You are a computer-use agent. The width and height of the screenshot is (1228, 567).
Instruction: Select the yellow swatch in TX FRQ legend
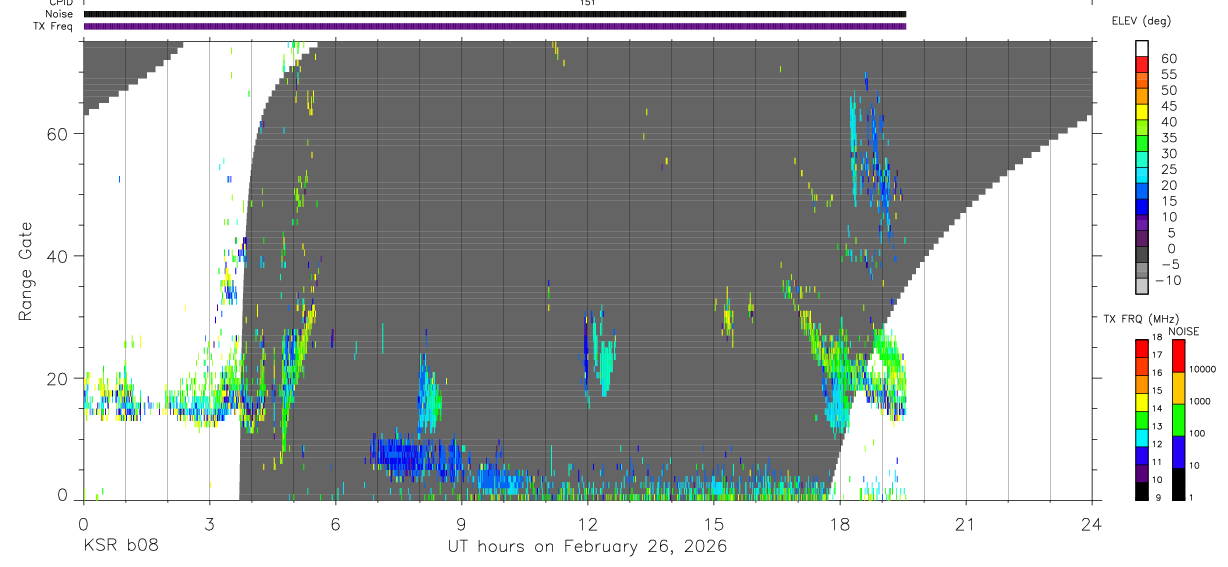1142,401
